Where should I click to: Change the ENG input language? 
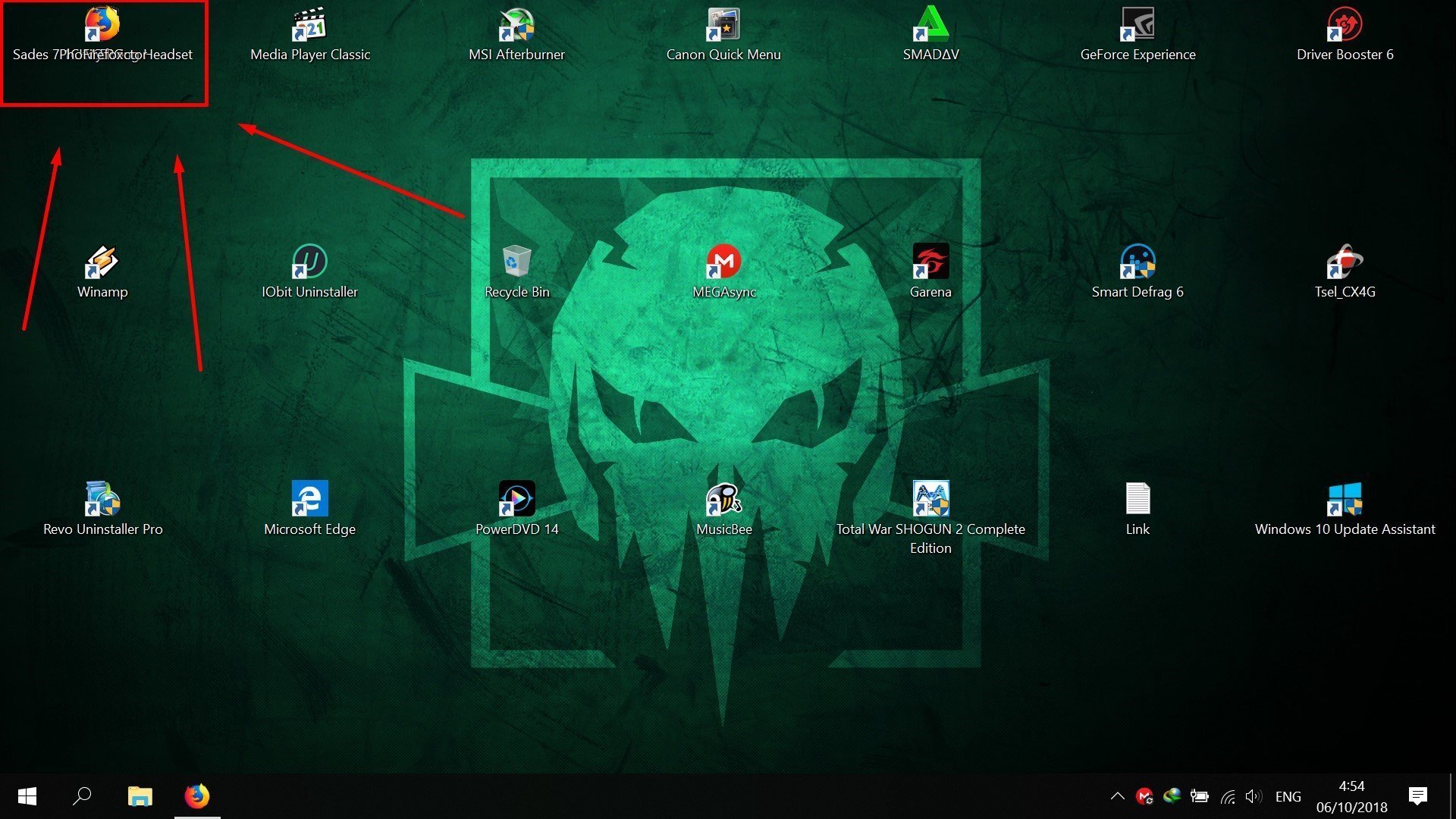1288,796
